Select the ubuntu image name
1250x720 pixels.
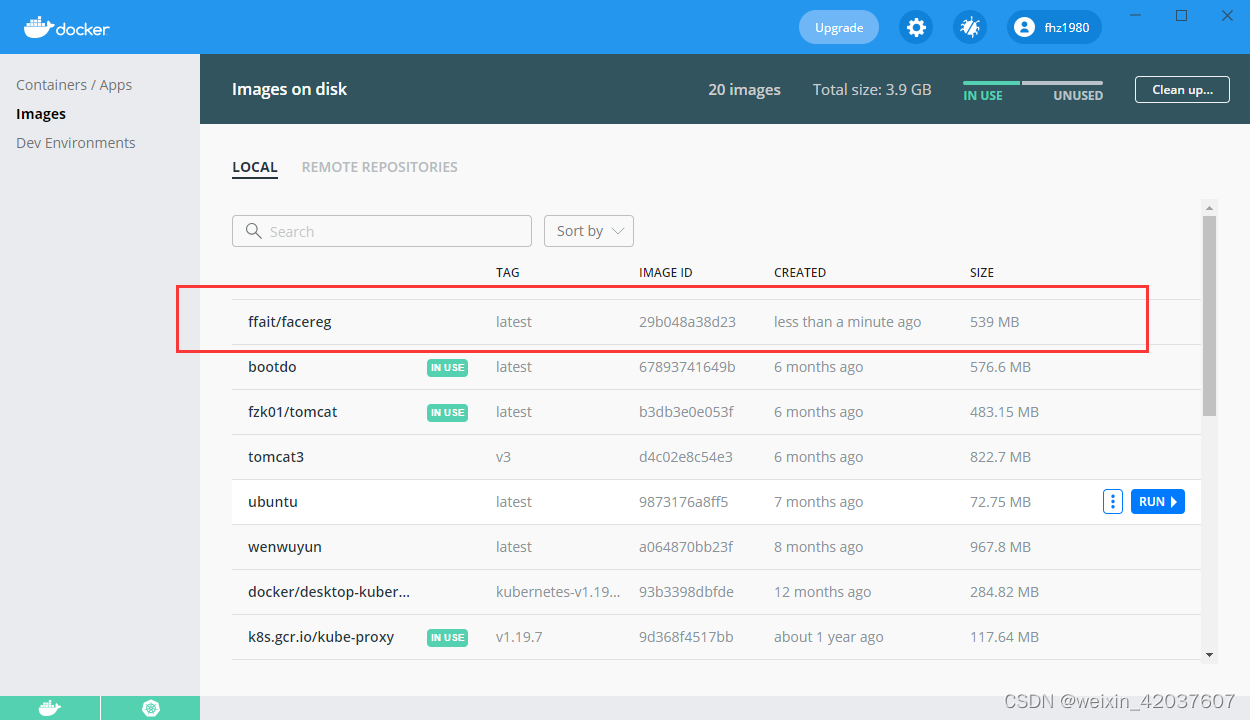pyautogui.click(x=273, y=502)
